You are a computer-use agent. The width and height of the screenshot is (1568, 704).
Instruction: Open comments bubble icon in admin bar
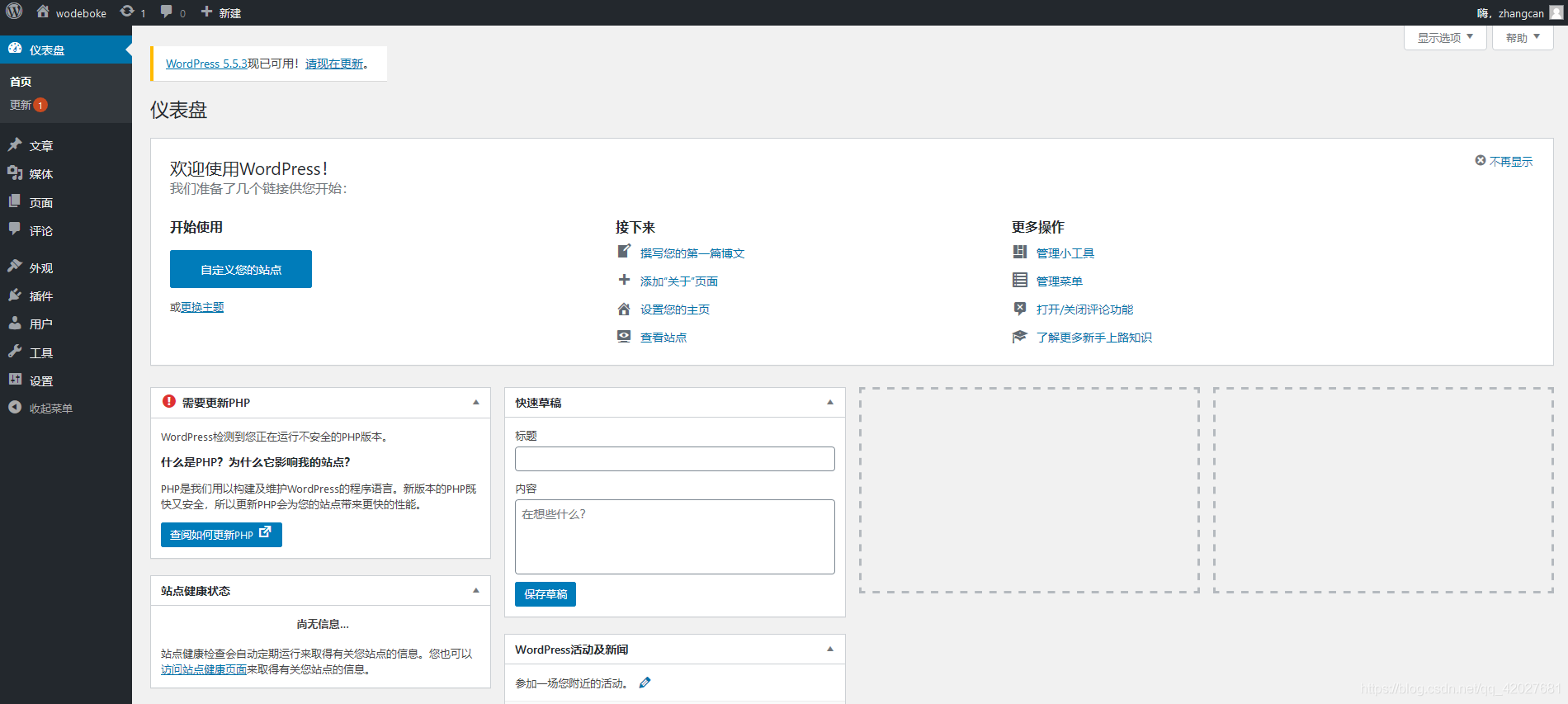tap(167, 12)
